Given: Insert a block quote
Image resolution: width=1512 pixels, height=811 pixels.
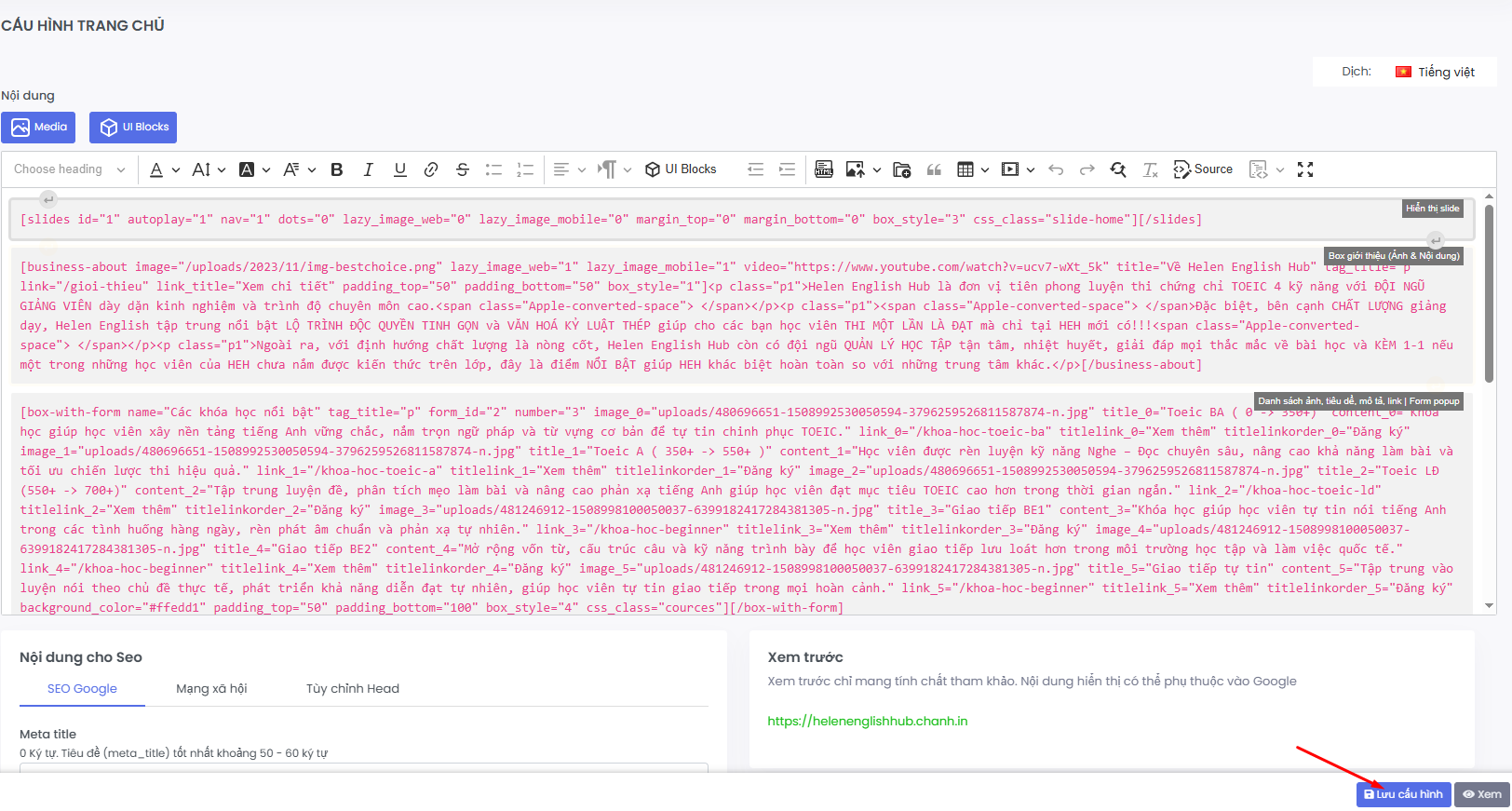Looking at the screenshot, I should pos(934,169).
